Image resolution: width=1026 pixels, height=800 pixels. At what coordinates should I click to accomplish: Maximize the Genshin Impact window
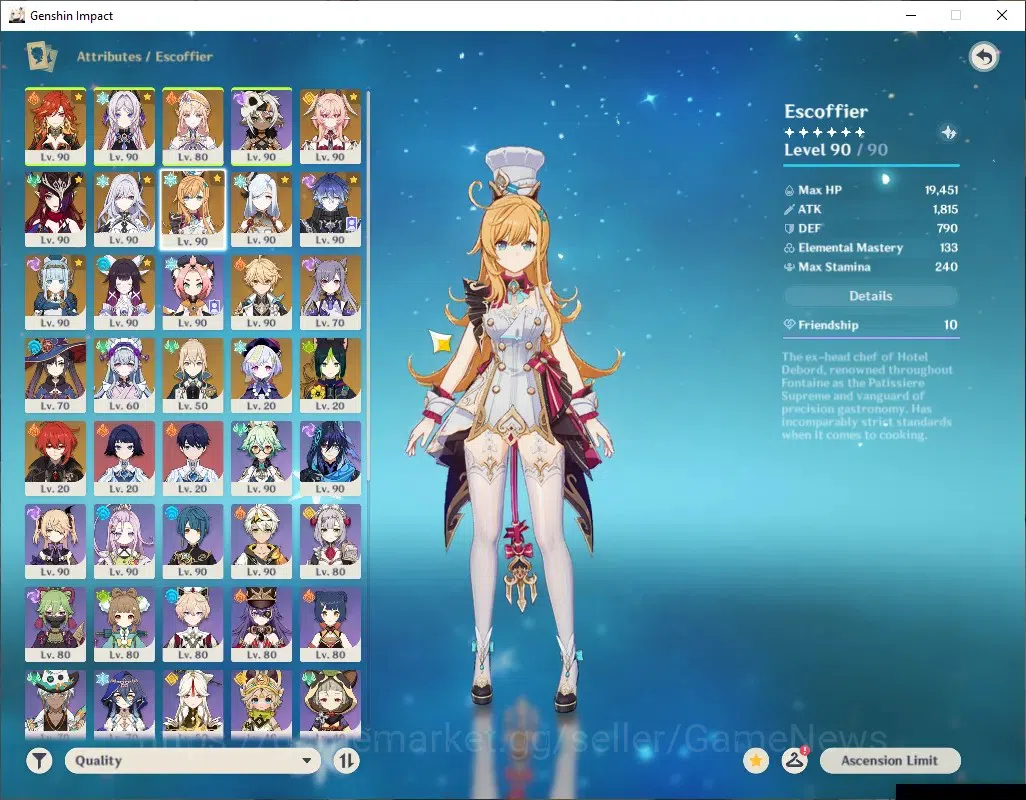(956, 15)
